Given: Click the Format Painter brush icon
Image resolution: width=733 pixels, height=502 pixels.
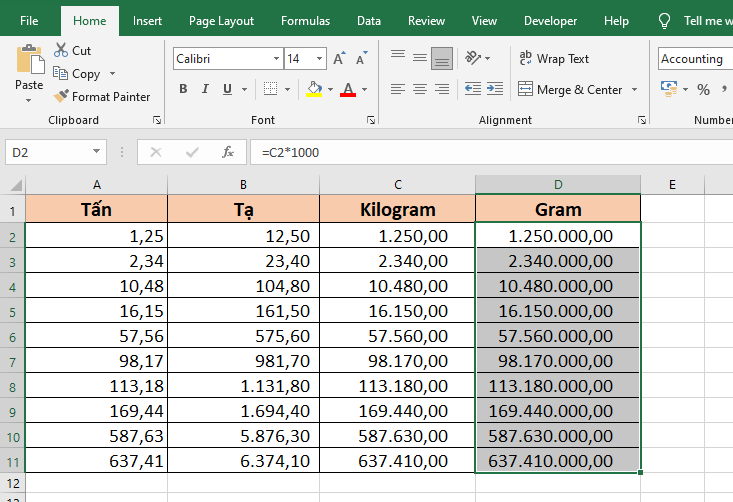Looking at the screenshot, I should click(61, 97).
